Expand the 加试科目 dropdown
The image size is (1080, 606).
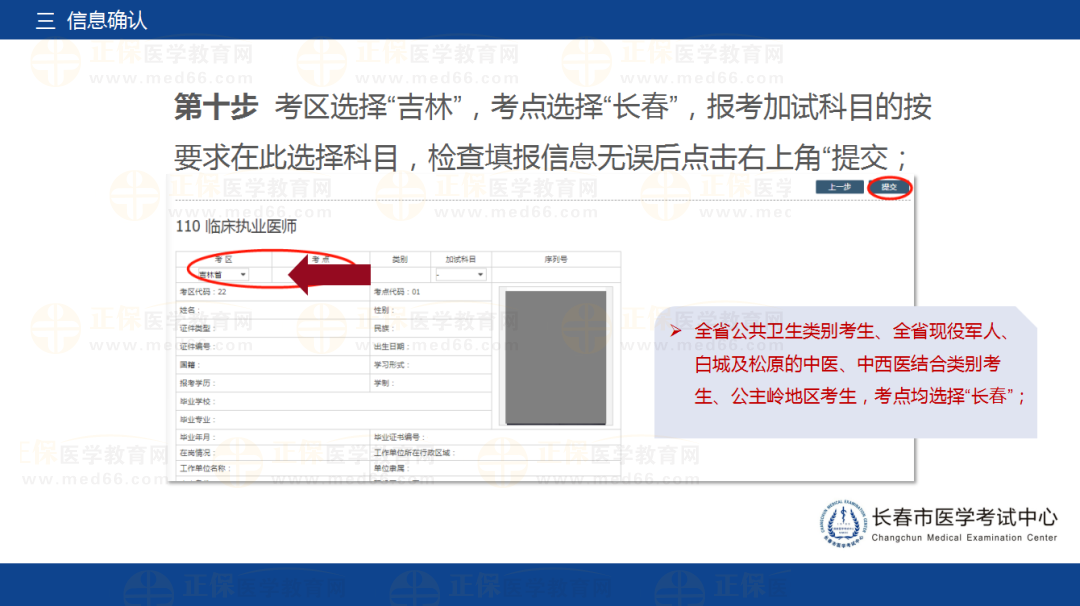click(x=460, y=274)
